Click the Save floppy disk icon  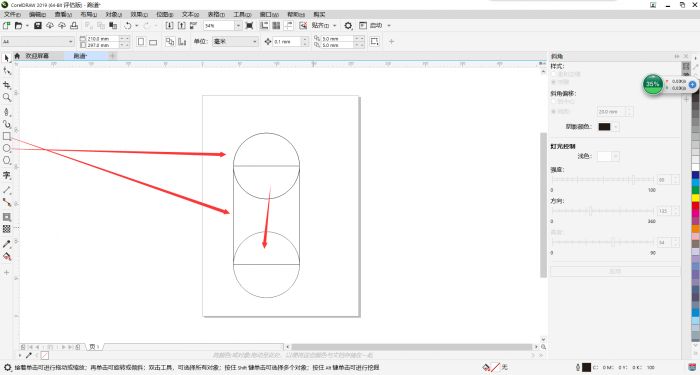[x=38, y=25]
